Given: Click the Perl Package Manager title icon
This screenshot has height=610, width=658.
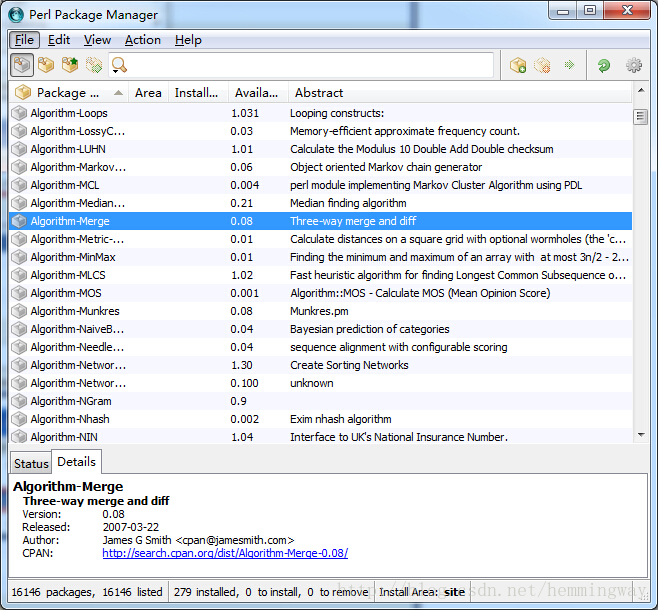Looking at the screenshot, I should click(x=16, y=15).
